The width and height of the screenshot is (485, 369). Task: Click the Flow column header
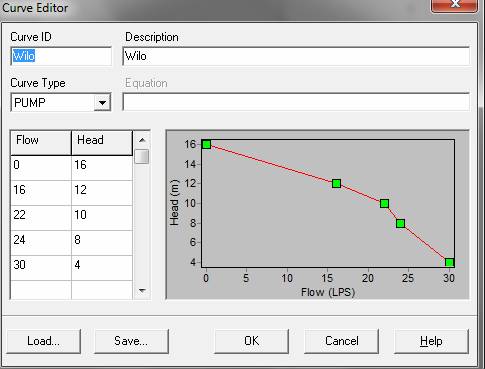41,143
